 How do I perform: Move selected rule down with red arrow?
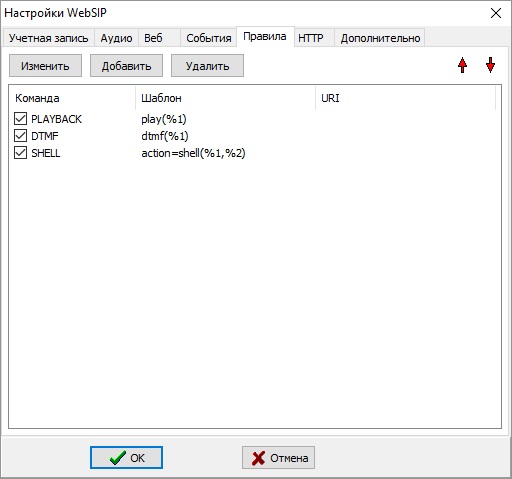click(490, 65)
